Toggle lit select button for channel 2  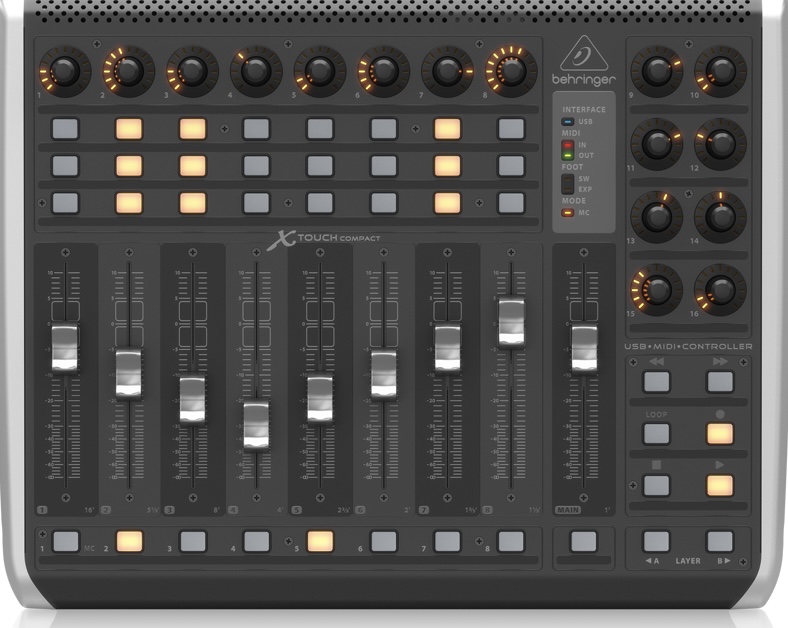tap(129, 541)
